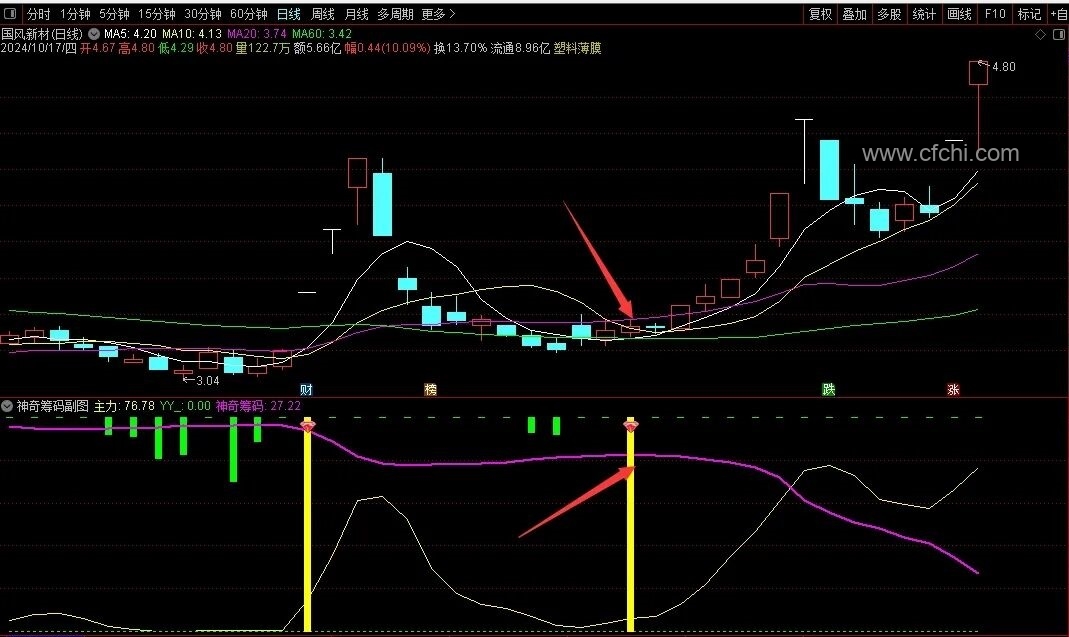Viewport: 1069px width, 637px height.
Task: Switch to 日线 daily chart
Action: point(288,14)
